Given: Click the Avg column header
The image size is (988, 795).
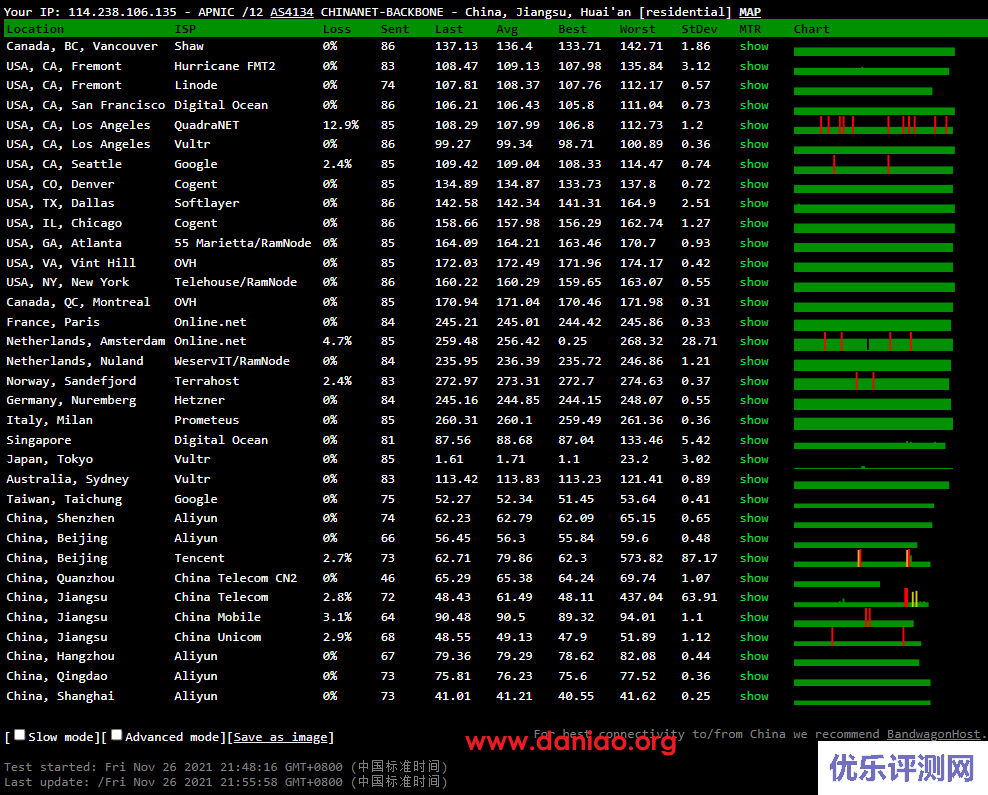Looking at the screenshot, I should pos(507,29).
